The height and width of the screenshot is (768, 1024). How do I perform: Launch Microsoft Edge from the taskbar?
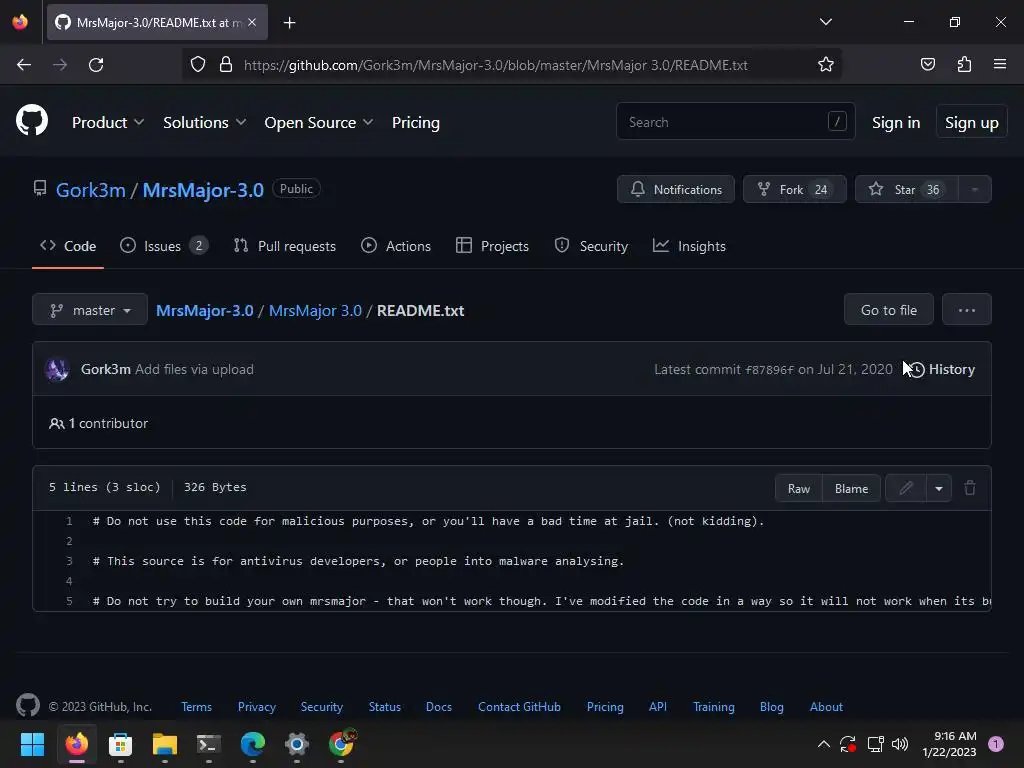(253, 744)
